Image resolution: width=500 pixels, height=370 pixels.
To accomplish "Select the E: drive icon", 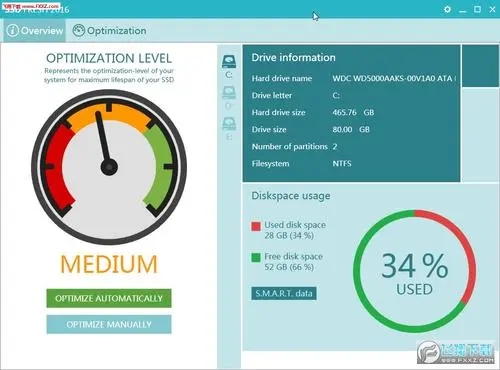I will 229,128.
